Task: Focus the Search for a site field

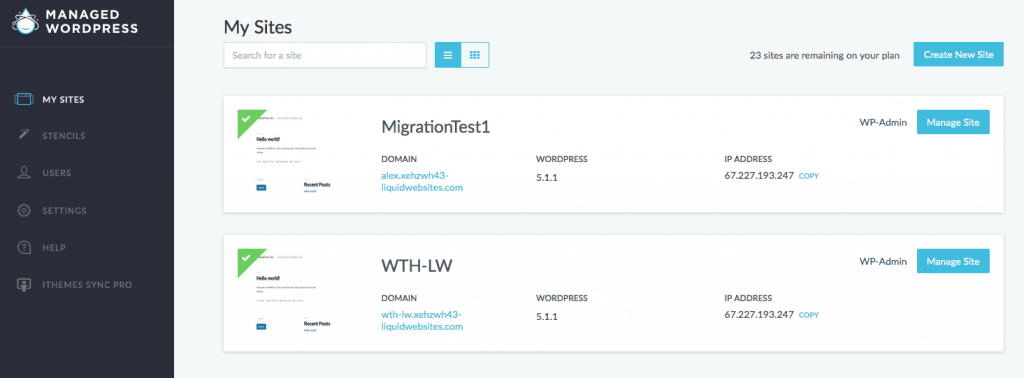Action: point(325,55)
